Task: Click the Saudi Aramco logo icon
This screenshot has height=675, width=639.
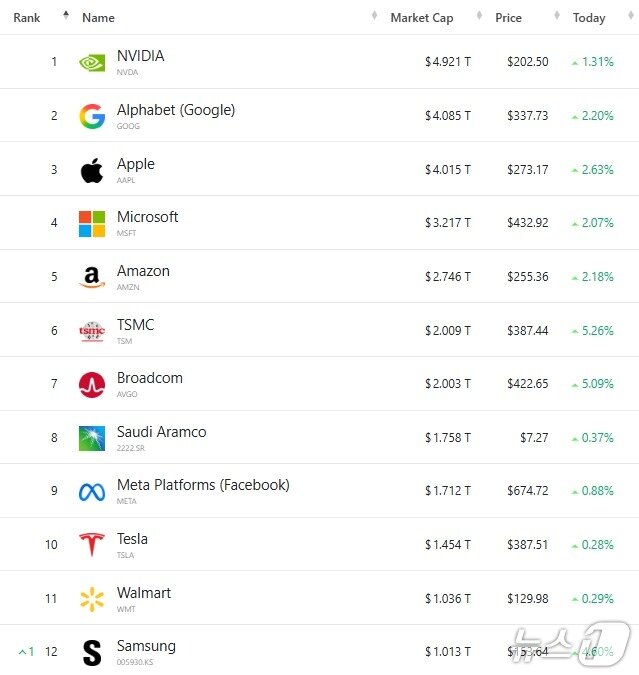Action: [92, 438]
